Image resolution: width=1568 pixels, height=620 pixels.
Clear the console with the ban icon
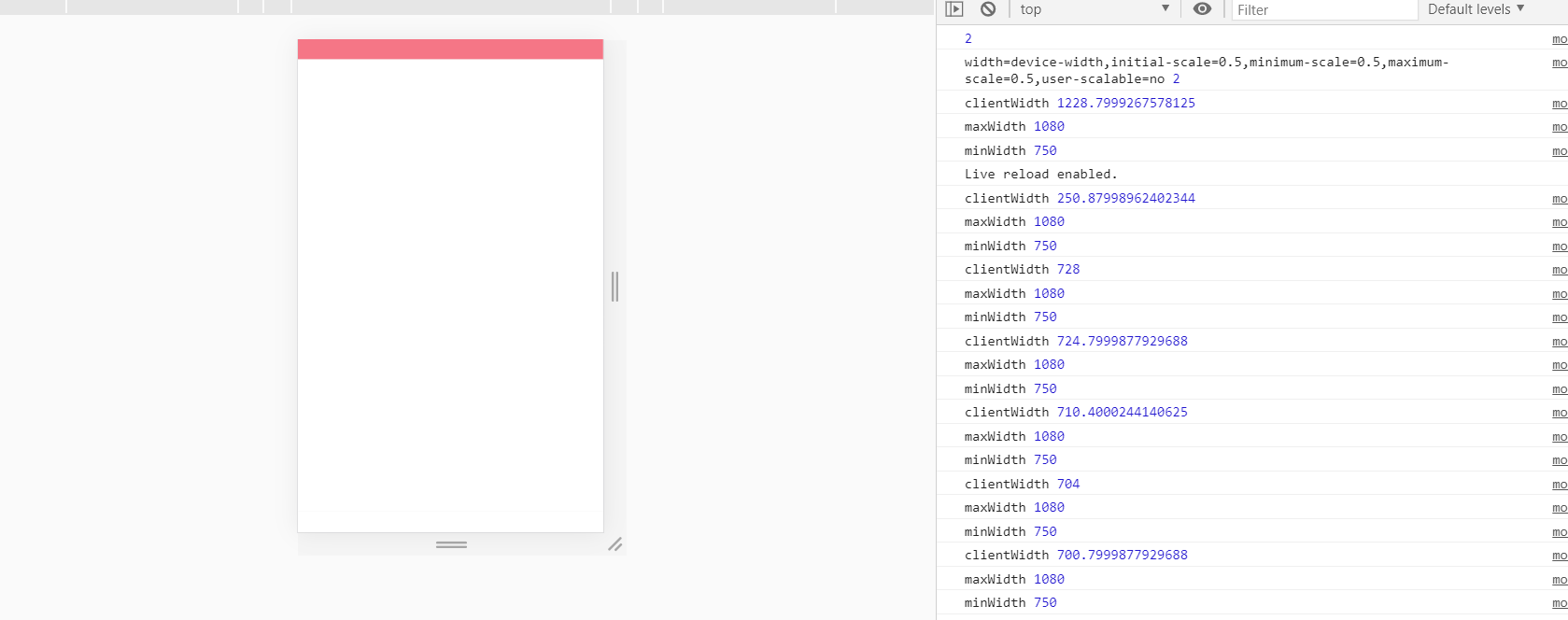click(988, 9)
